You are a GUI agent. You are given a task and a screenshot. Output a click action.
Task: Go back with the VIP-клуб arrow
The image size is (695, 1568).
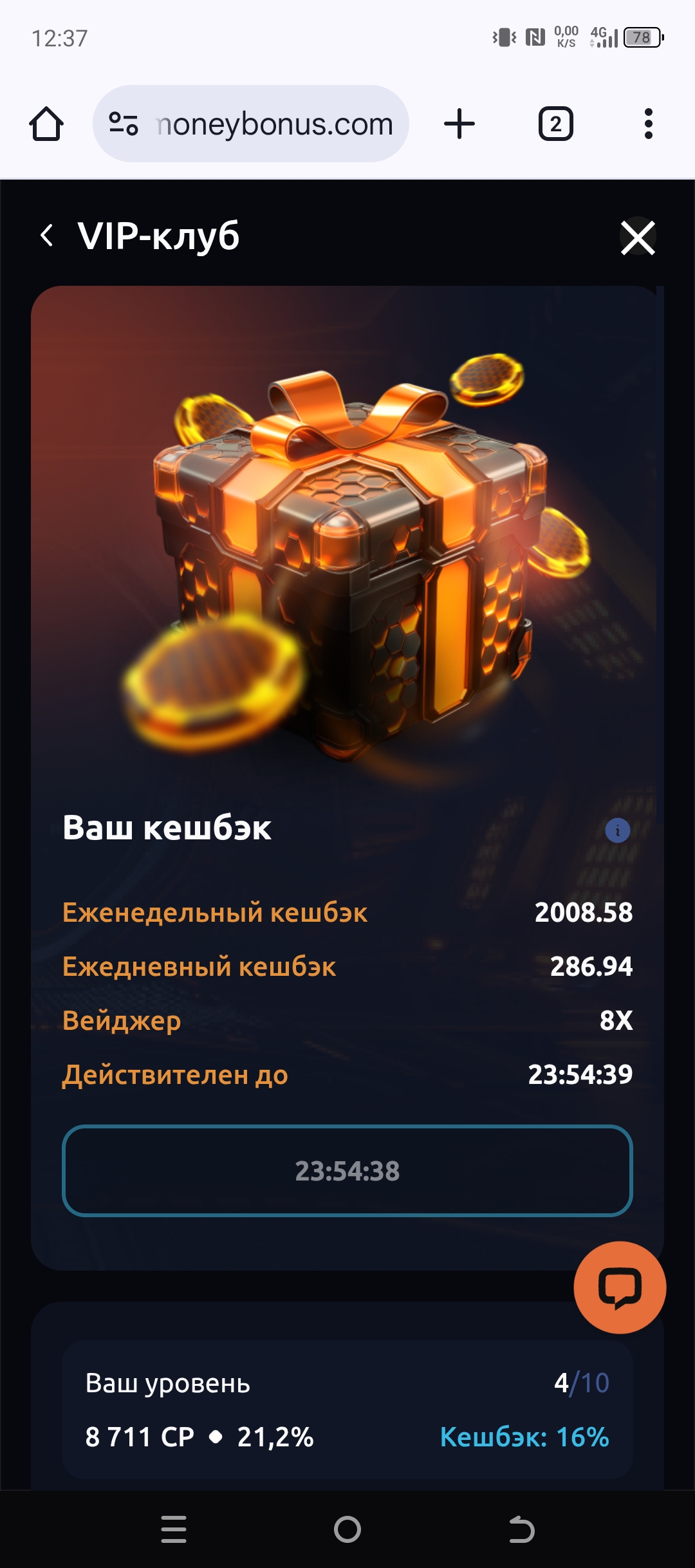point(46,236)
